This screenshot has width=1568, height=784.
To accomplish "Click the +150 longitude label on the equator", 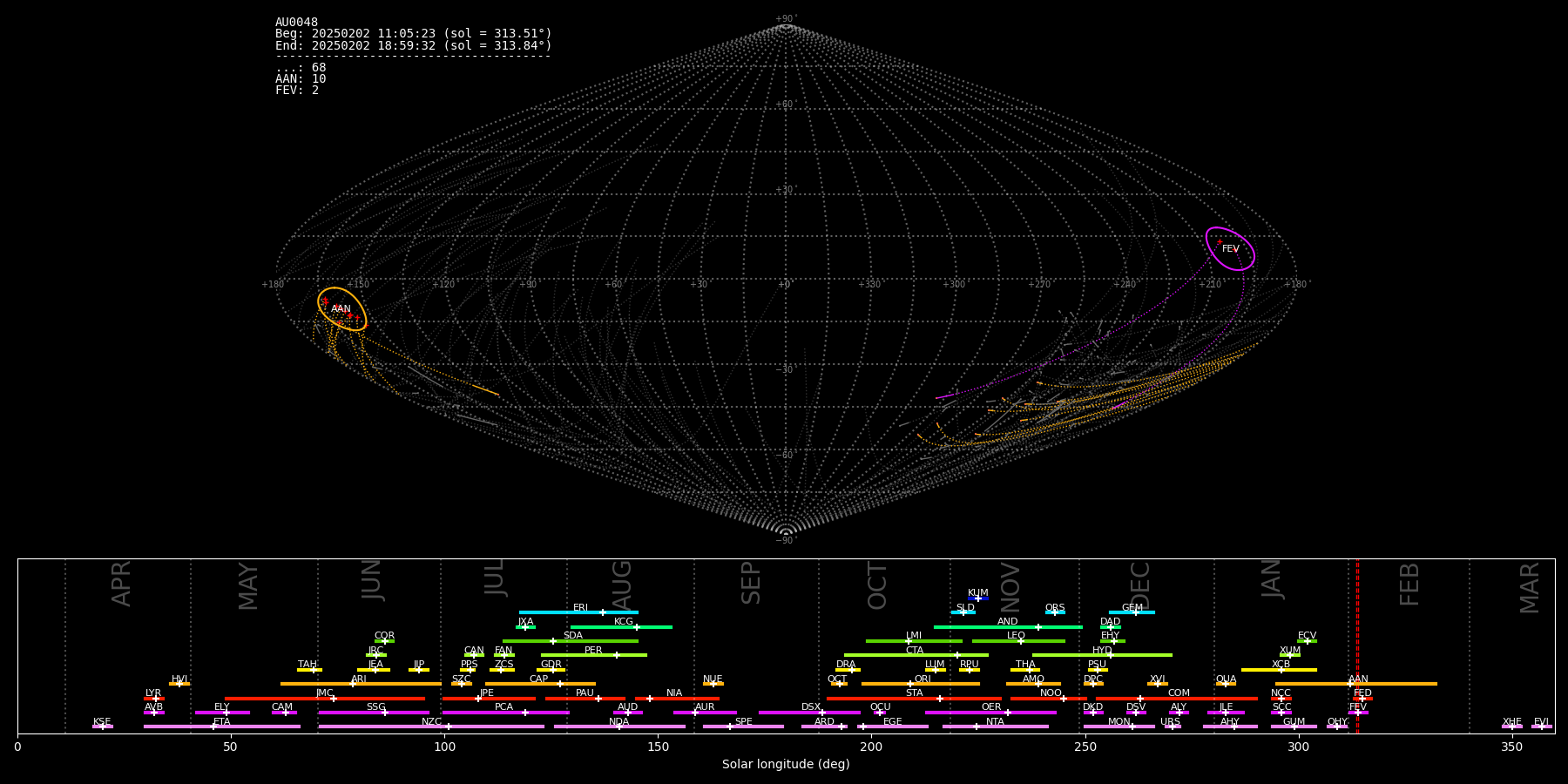I will pyautogui.click(x=358, y=285).
